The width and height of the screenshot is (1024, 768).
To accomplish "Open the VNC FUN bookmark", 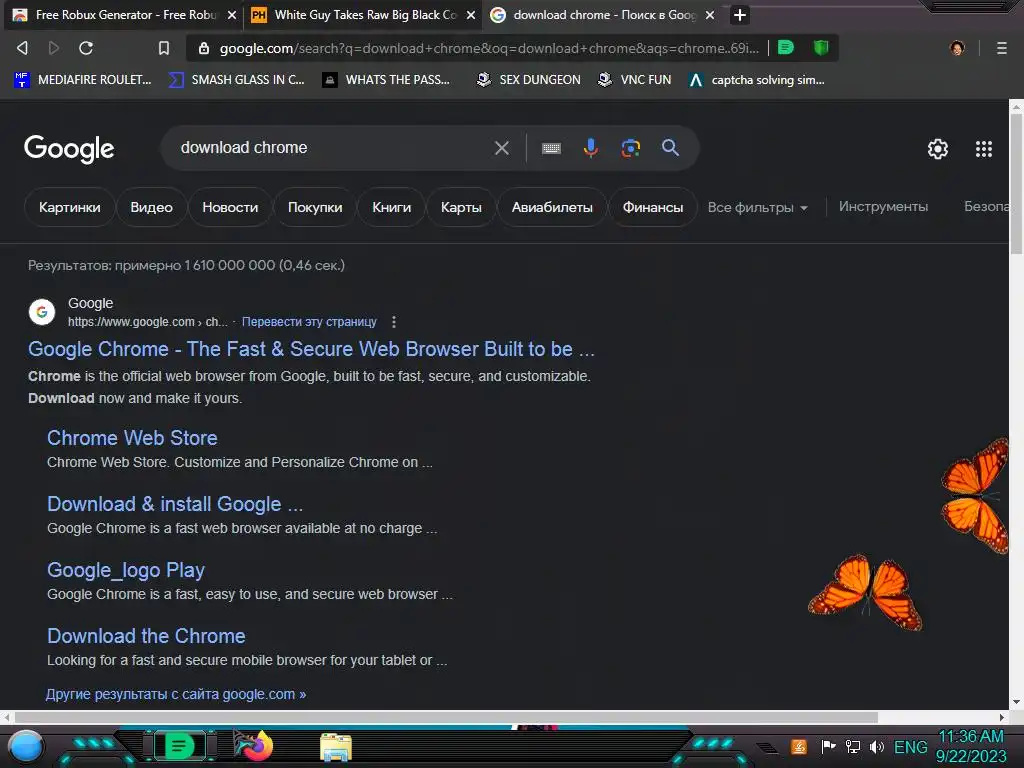I will [x=635, y=80].
